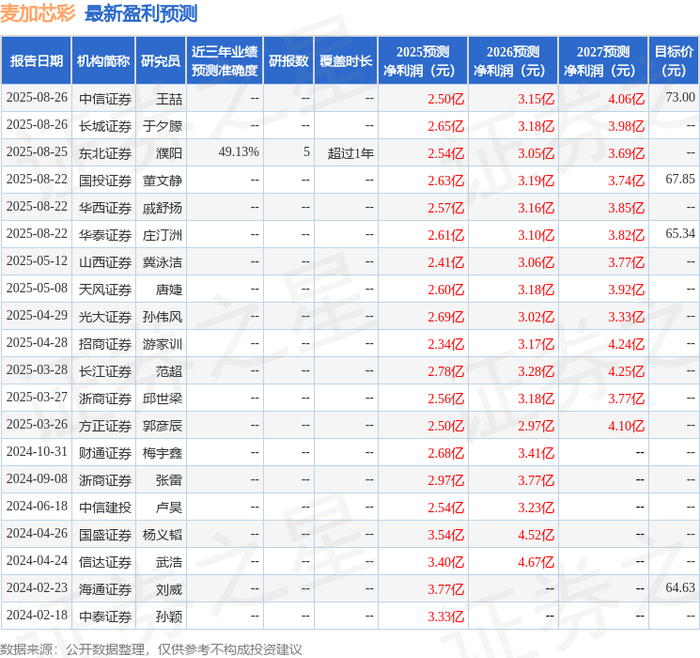The image size is (700, 658).
Task: Click the 研报数 column header
Action: click(x=288, y=61)
